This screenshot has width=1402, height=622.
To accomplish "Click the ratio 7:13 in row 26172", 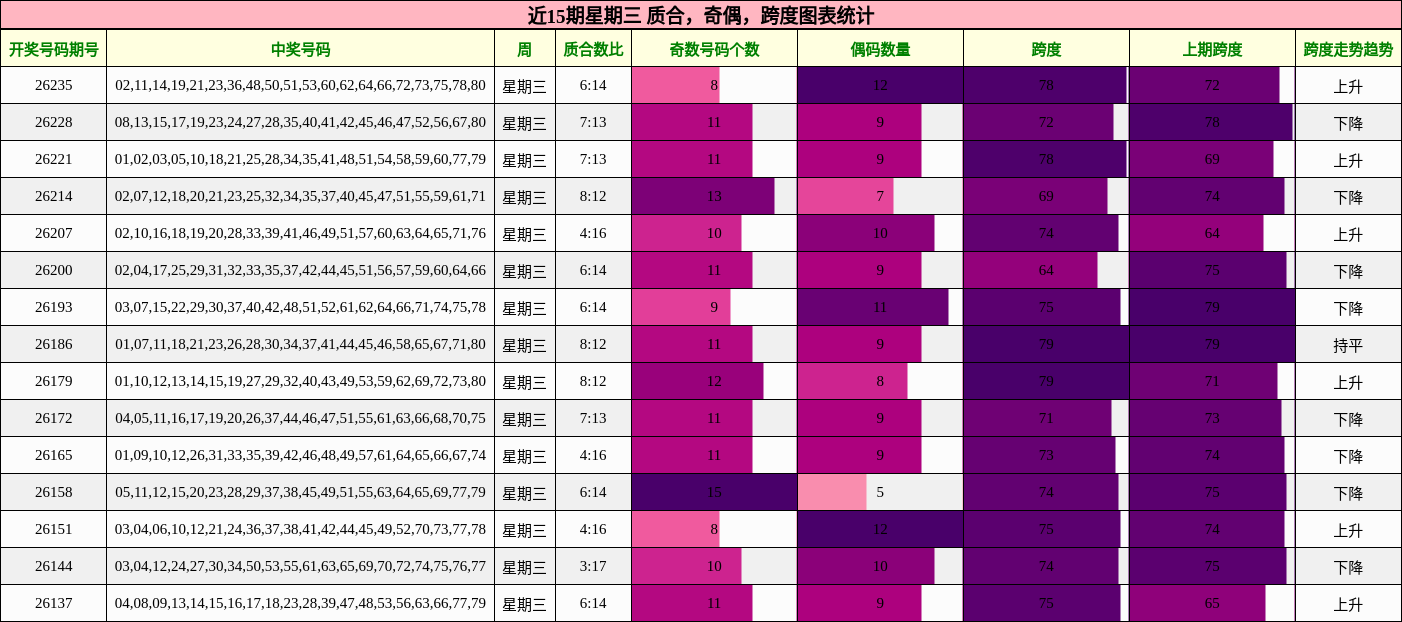I will point(593,418).
